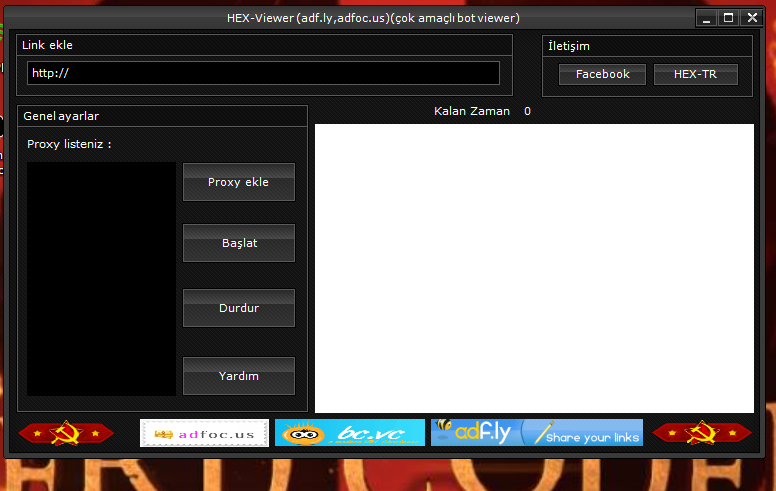Stop the bot with Durdur

[238, 308]
